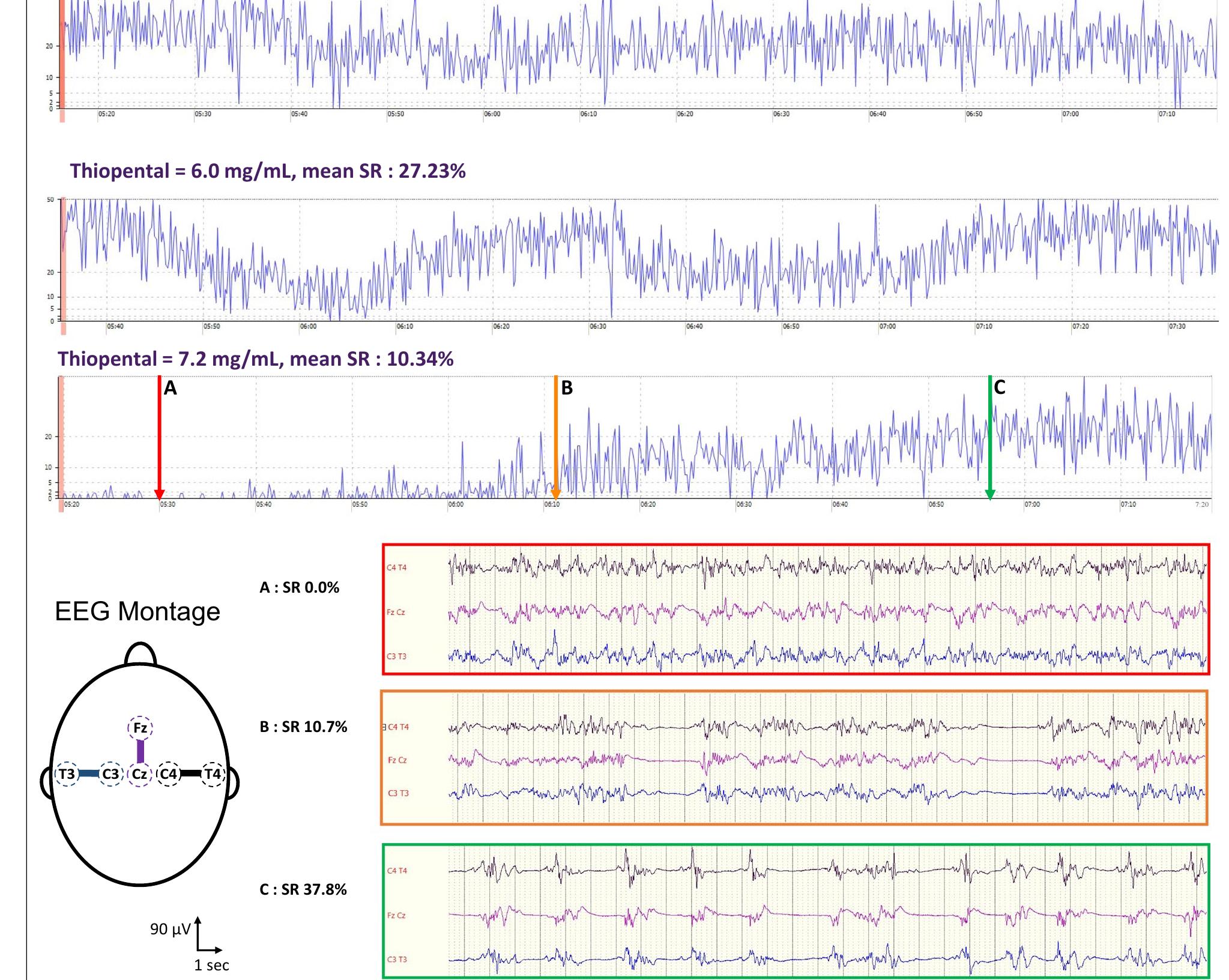Click the 06:50 time tick on the 7.2 mg/mL chart
The width and height of the screenshot is (1229, 980).
tap(936, 504)
